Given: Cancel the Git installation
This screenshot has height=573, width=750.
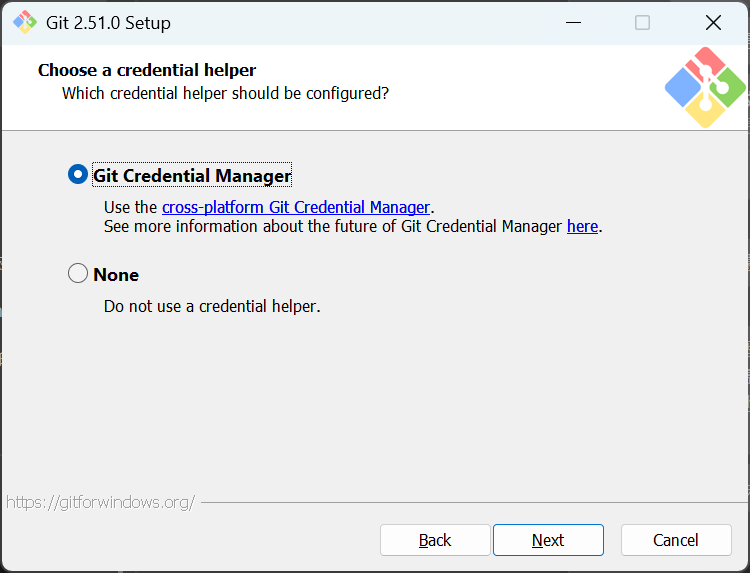Looking at the screenshot, I should 676,540.
